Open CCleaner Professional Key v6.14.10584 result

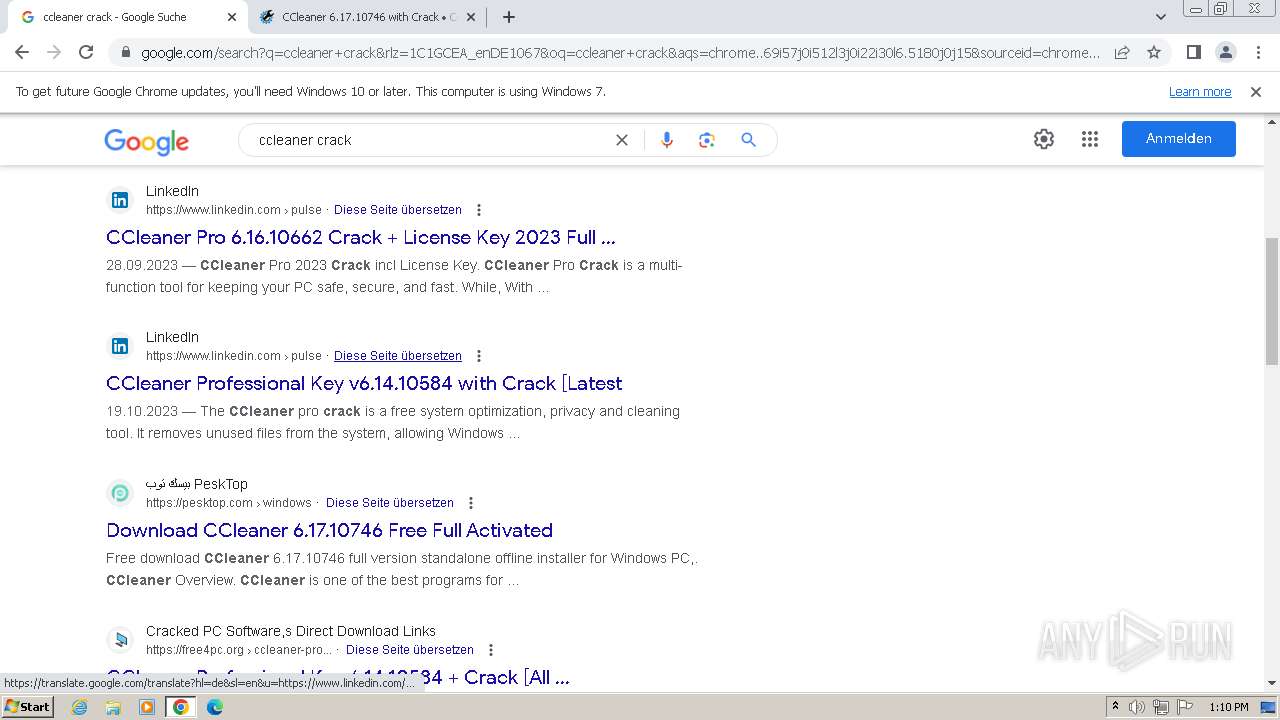(364, 384)
